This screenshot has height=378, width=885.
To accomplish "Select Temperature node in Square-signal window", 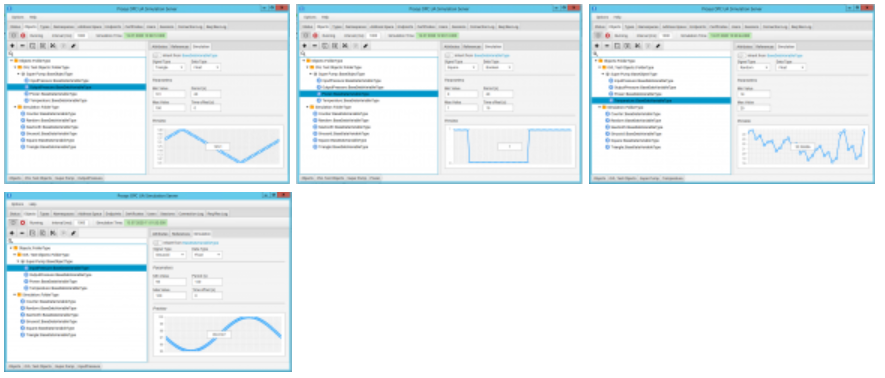I will pos(347,100).
